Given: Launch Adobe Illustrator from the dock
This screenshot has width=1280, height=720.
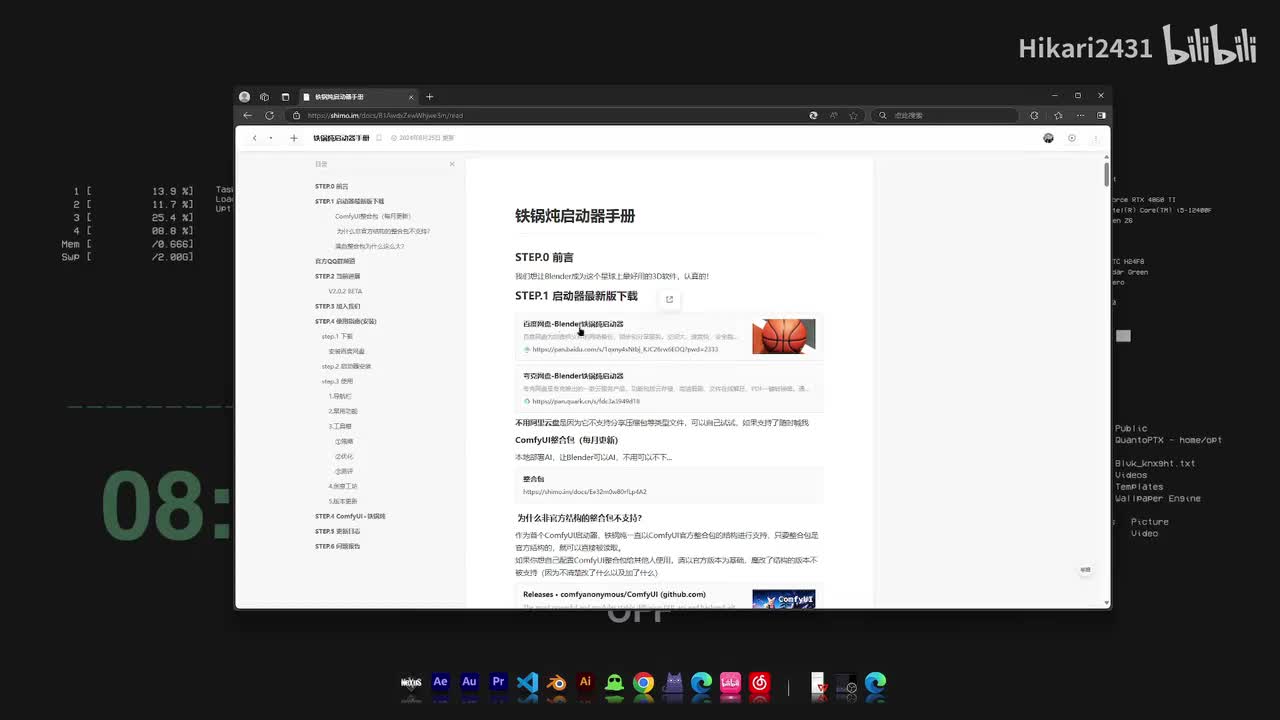Looking at the screenshot, I should pos(586,683).
